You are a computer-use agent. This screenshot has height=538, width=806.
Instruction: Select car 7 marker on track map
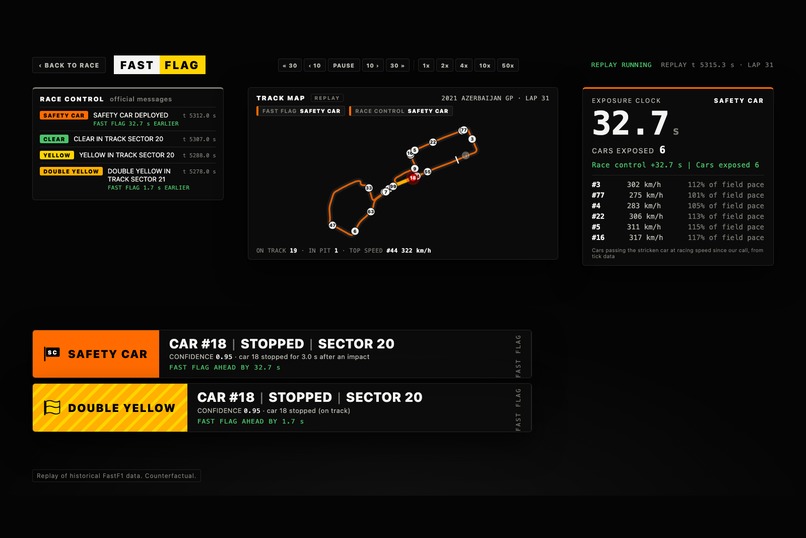tap(386, 192)
